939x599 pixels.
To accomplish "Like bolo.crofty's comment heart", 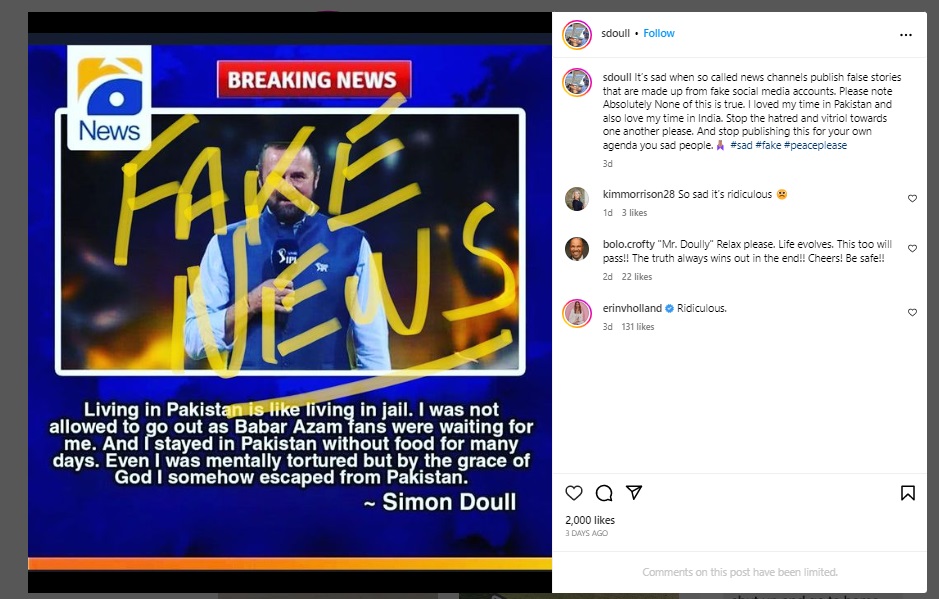I will point(912,248).
